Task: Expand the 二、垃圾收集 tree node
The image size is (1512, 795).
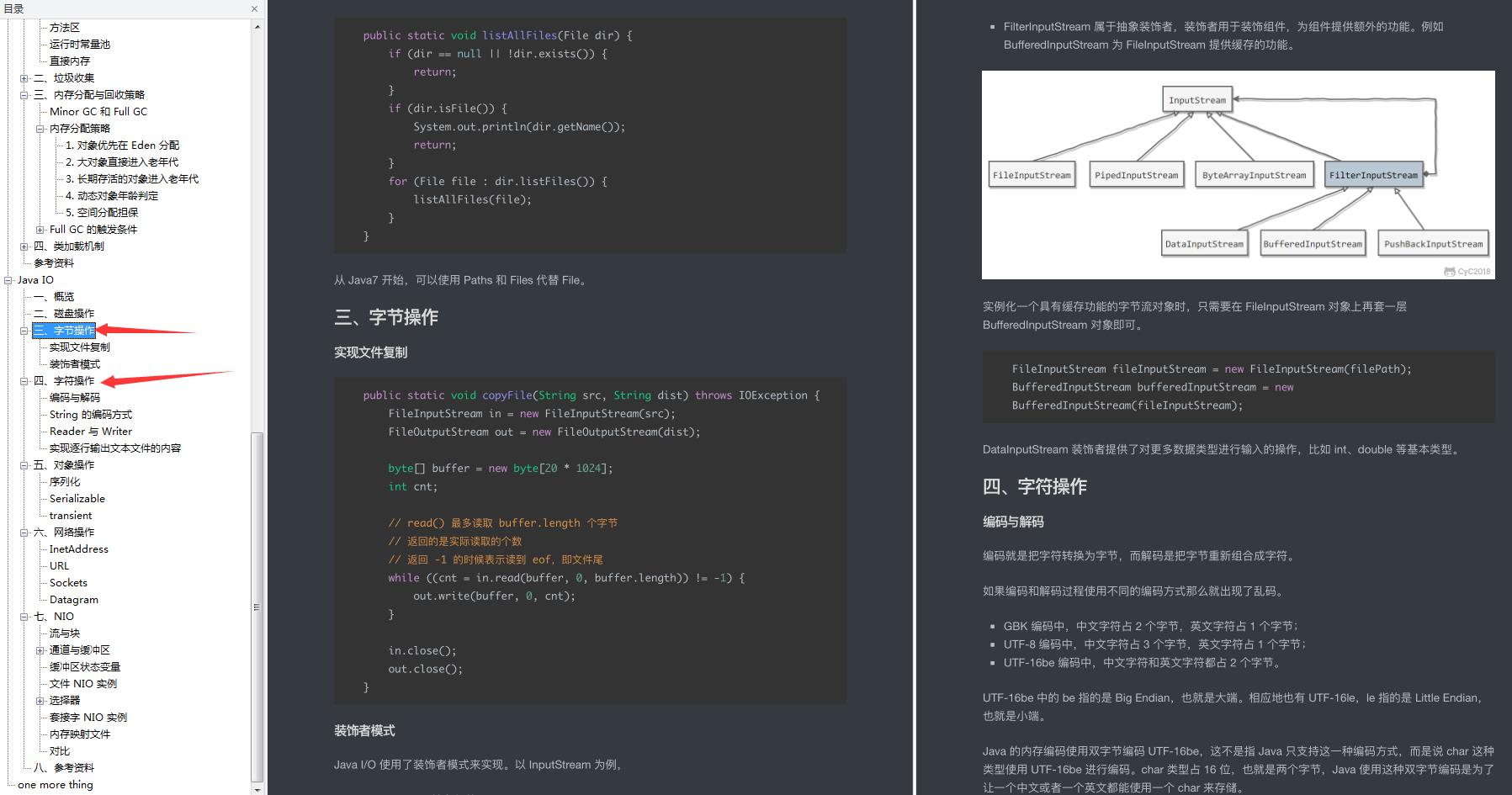Action: [24, 78]
